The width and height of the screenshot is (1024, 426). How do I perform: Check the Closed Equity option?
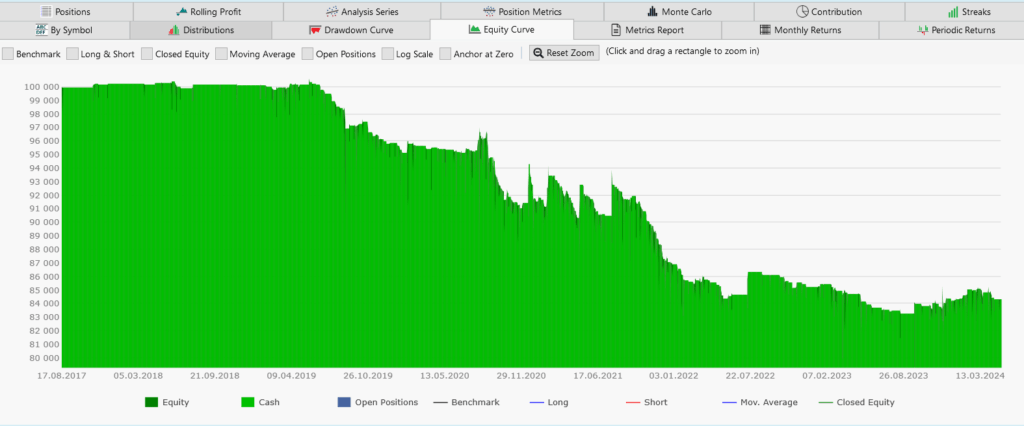click(147, 54)
